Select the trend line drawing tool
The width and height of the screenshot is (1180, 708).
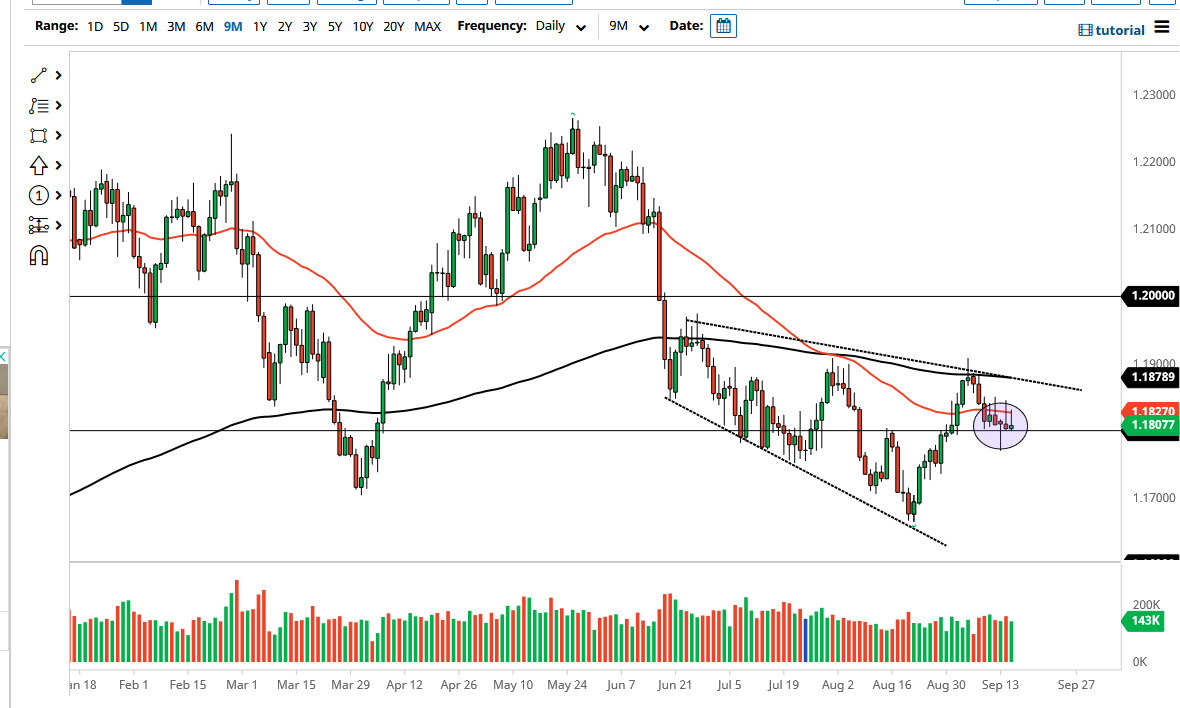pos(39,75)
